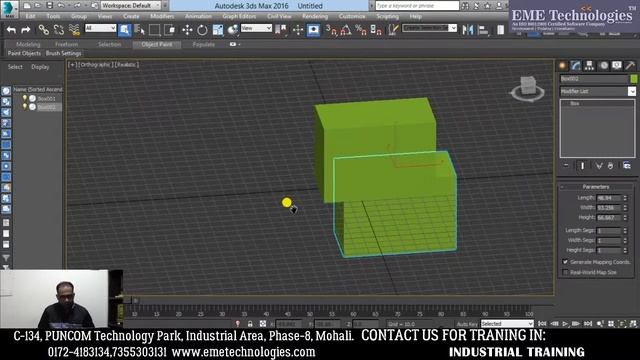The height and width of the screenshot is (360, 640).
Task: Activate the Select and Place tool
Action: 233,30
